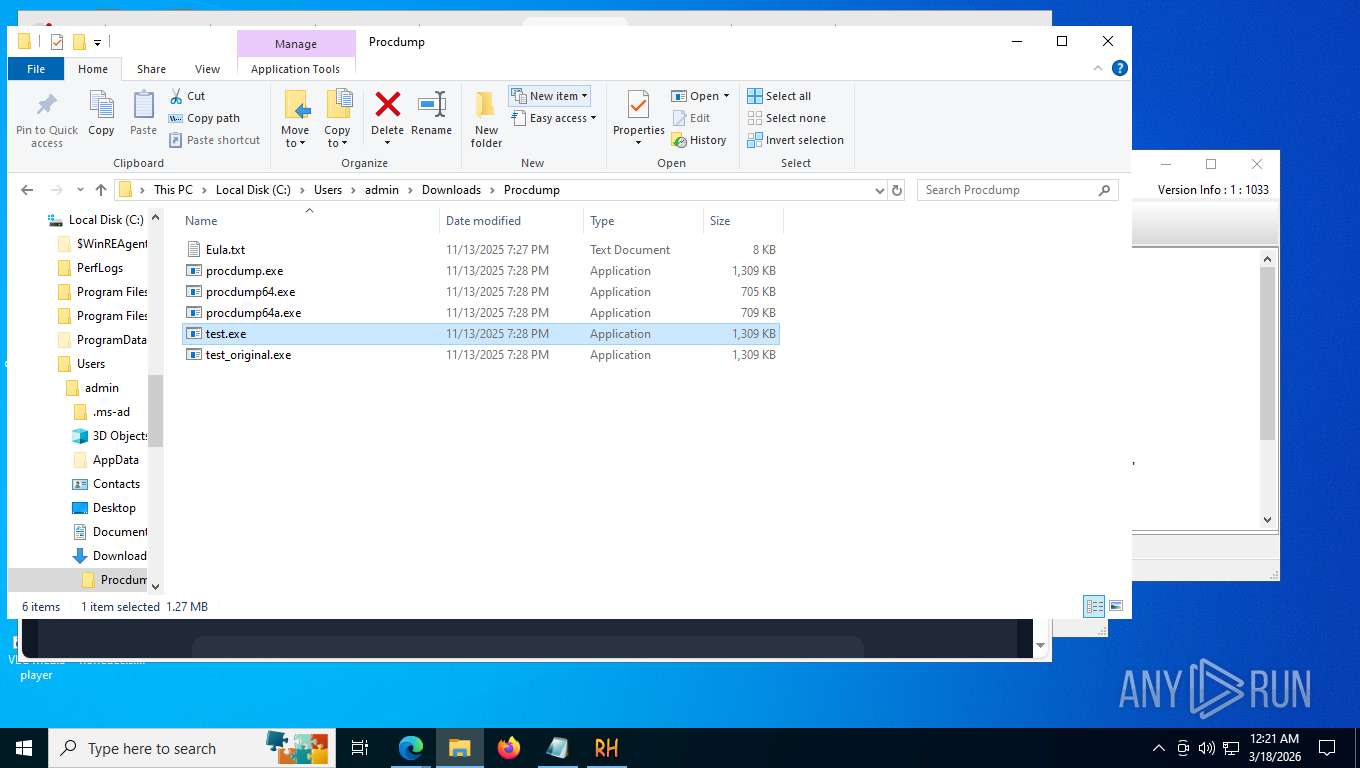1360x768 pixels.
Task: Select test_original.exe in file list
Action: pyautogui.click(x=481, y=355)
